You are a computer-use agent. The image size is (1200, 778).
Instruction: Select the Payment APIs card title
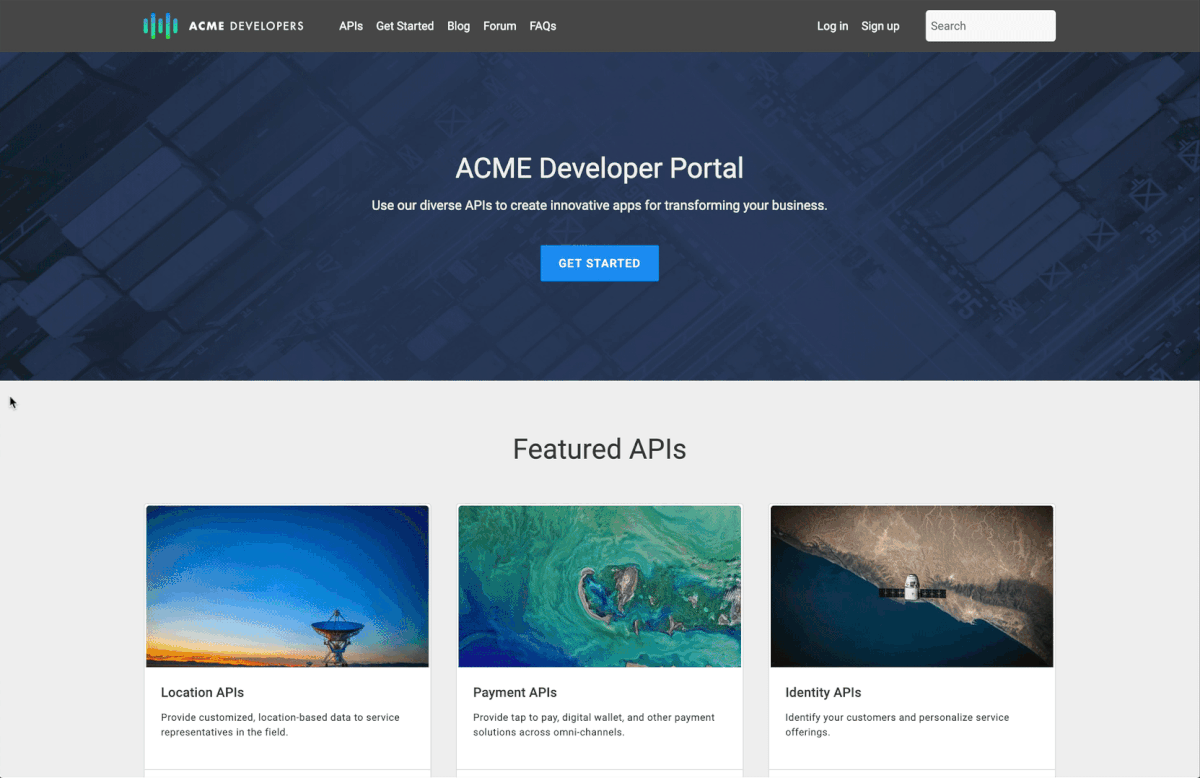[x=515, y=692]
